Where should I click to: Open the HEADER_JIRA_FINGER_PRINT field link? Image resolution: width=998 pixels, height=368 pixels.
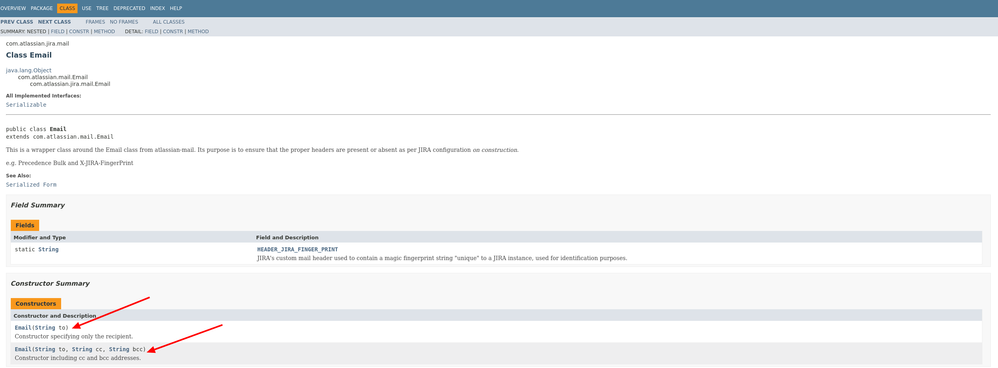coord(297,250)
